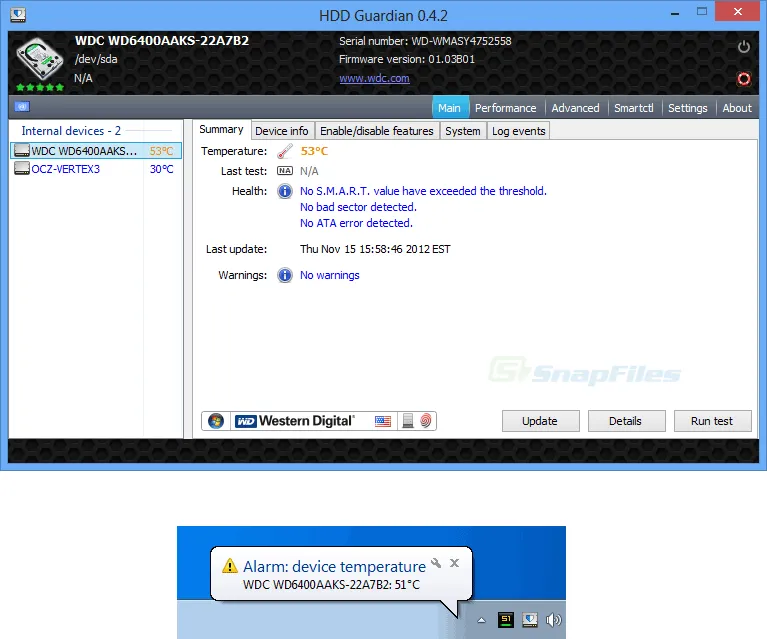Open the www.wdc.com link

coord(374,78)
